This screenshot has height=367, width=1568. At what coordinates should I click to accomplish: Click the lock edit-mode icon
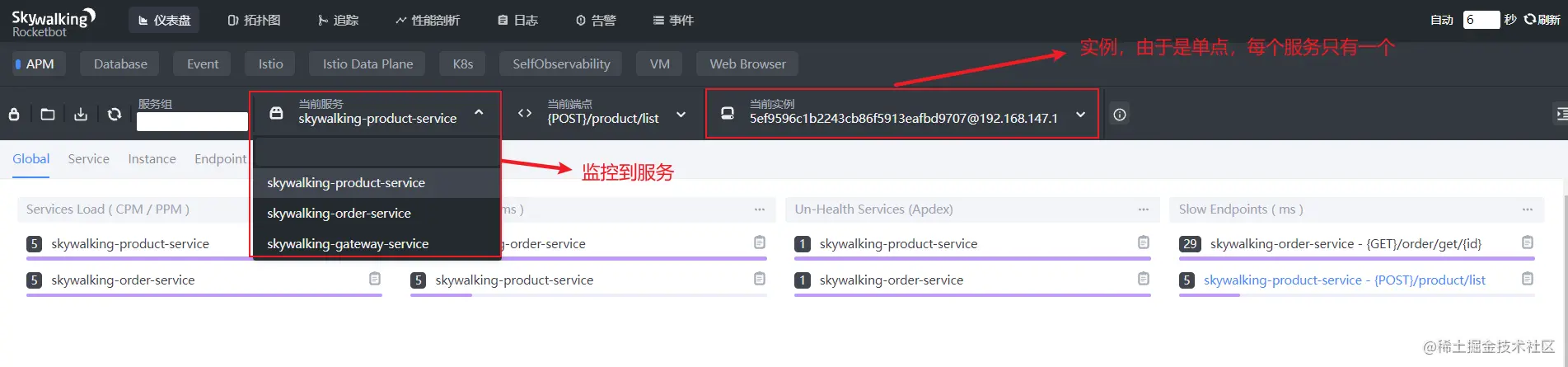14,115
